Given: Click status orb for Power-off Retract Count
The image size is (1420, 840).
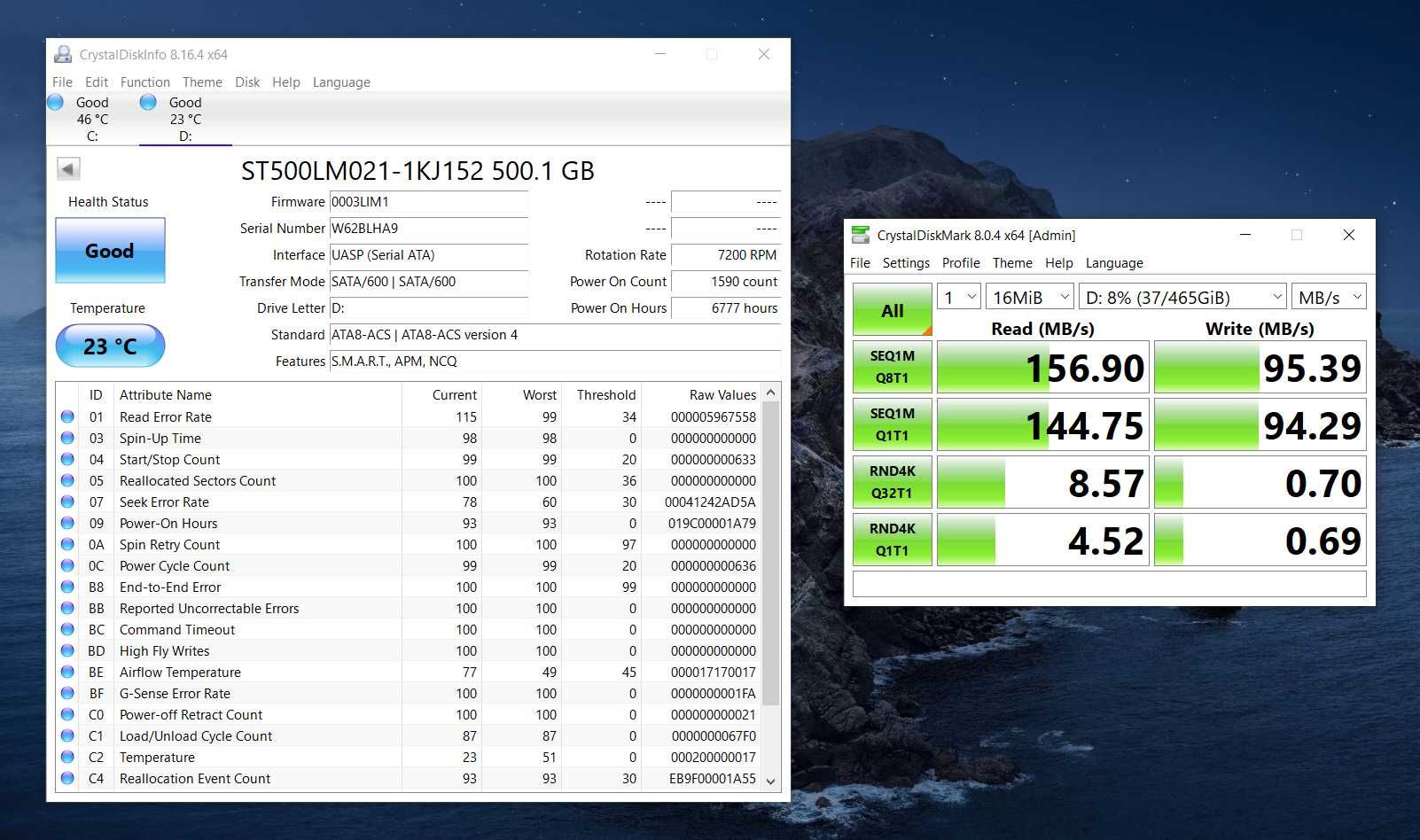Looking at the screenshot, I should point(67,714).
